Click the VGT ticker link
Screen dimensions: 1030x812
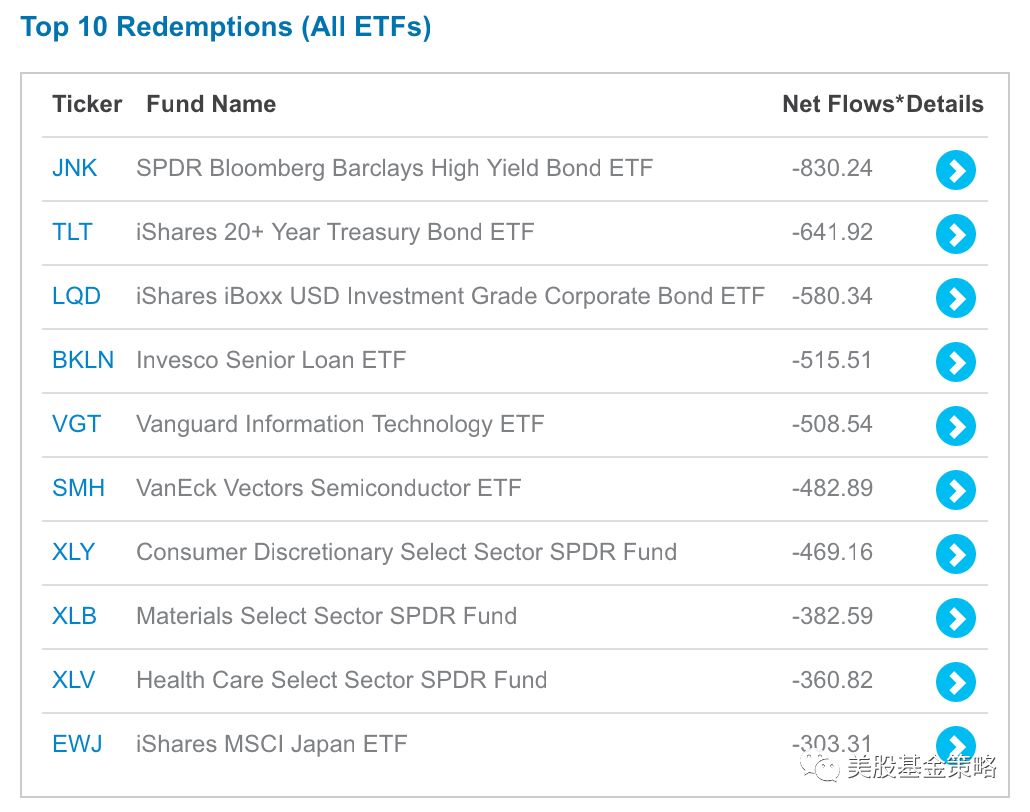point(76,424)
